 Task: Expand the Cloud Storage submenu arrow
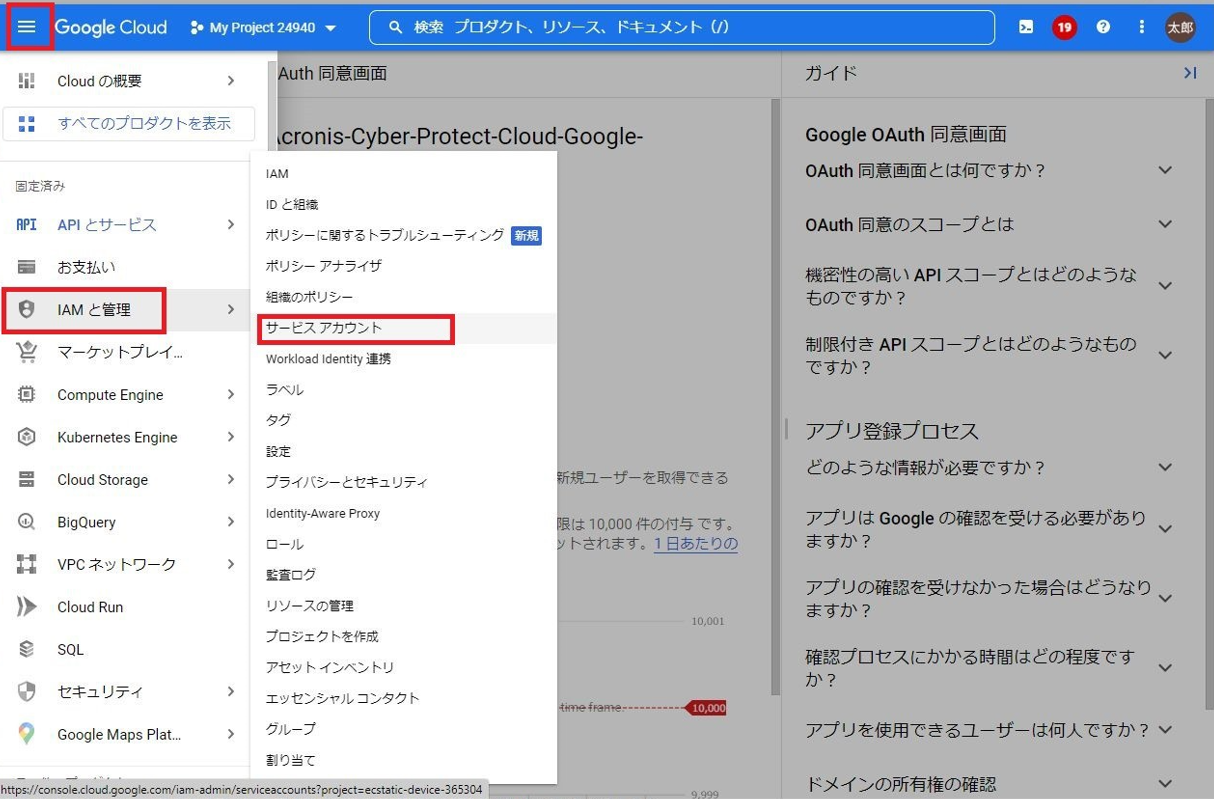click(x=231, y=480)
